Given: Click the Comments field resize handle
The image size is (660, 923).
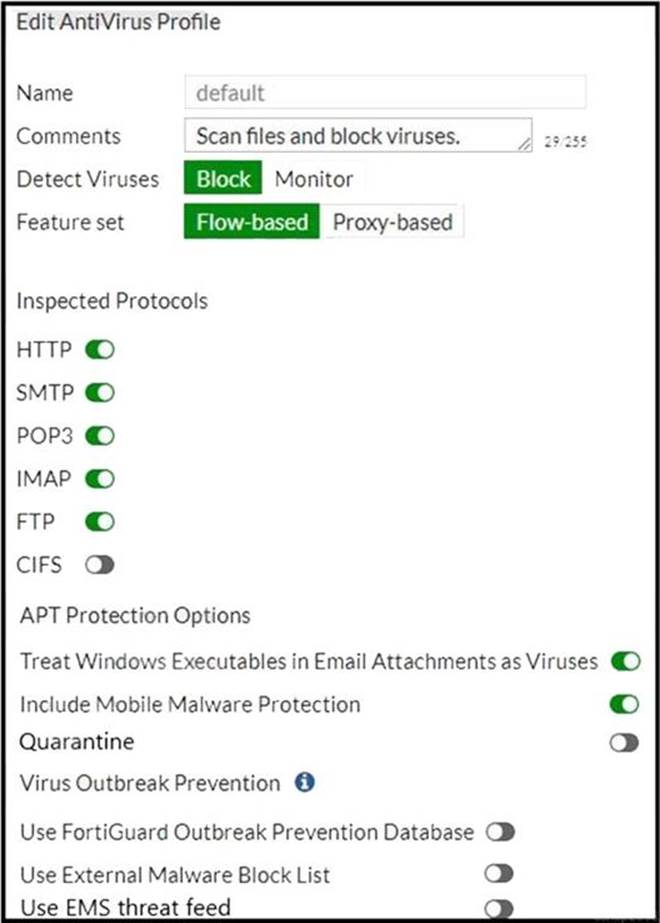Looking at the screenshot, I should tap(525, 146).
